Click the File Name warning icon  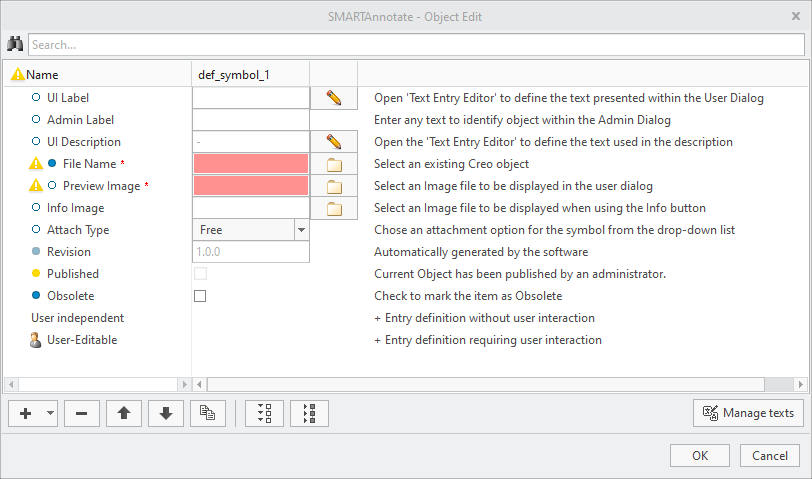tap(35, 164)
